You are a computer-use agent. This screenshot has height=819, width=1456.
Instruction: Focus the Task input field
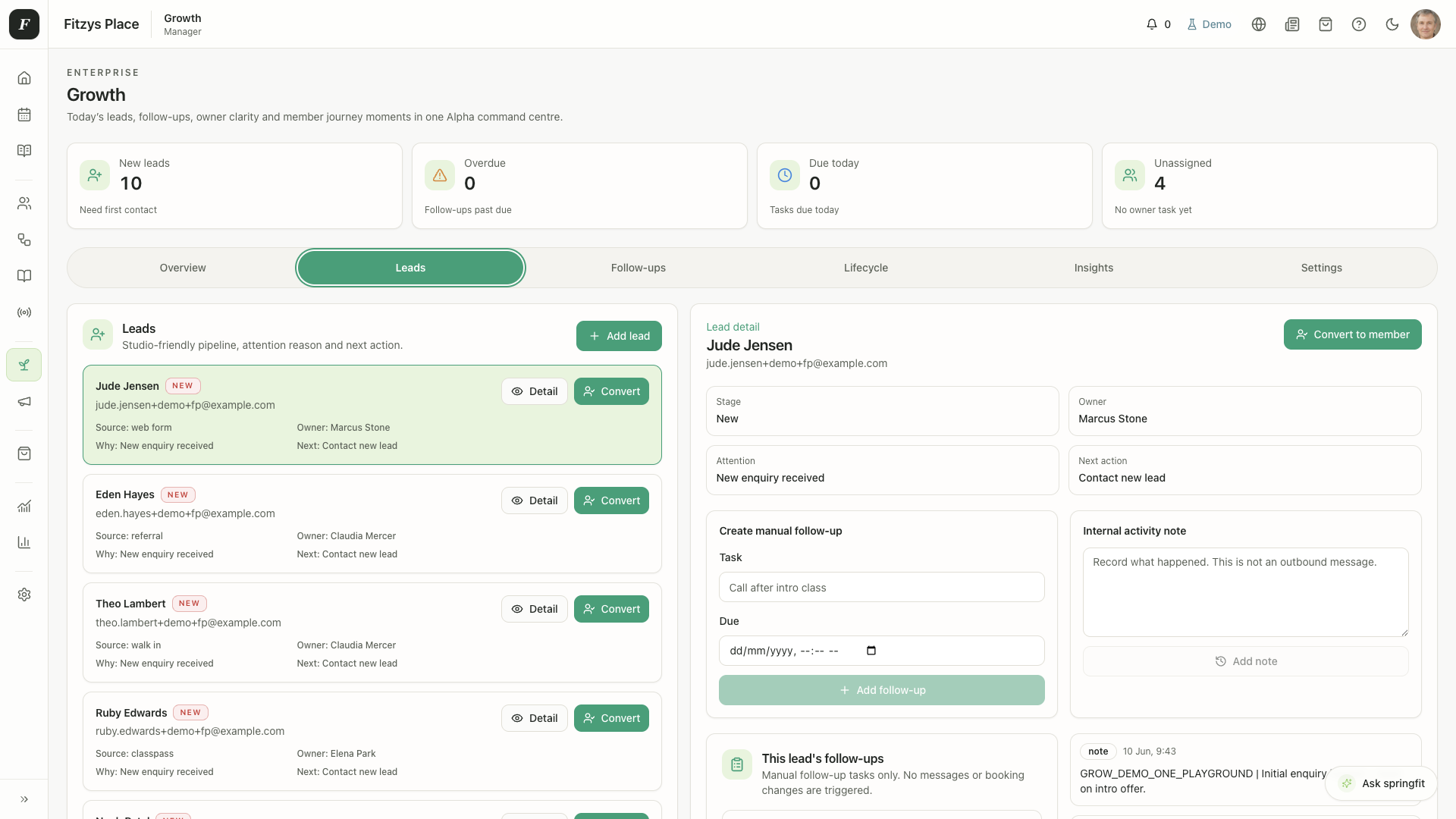[x=881, y=588]
